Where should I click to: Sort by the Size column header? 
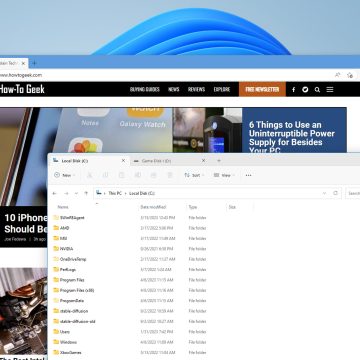[232, 207]
